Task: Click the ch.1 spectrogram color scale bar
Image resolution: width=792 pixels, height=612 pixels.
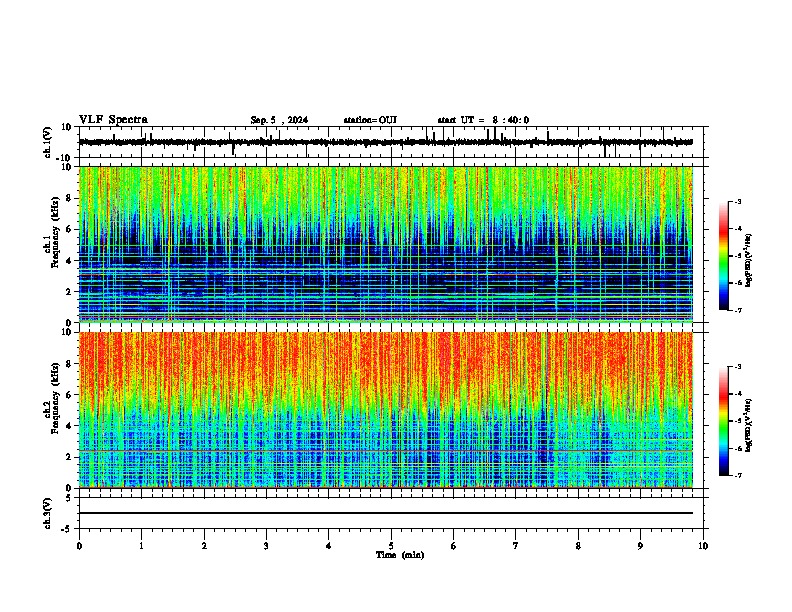Action: coord(723,256)
